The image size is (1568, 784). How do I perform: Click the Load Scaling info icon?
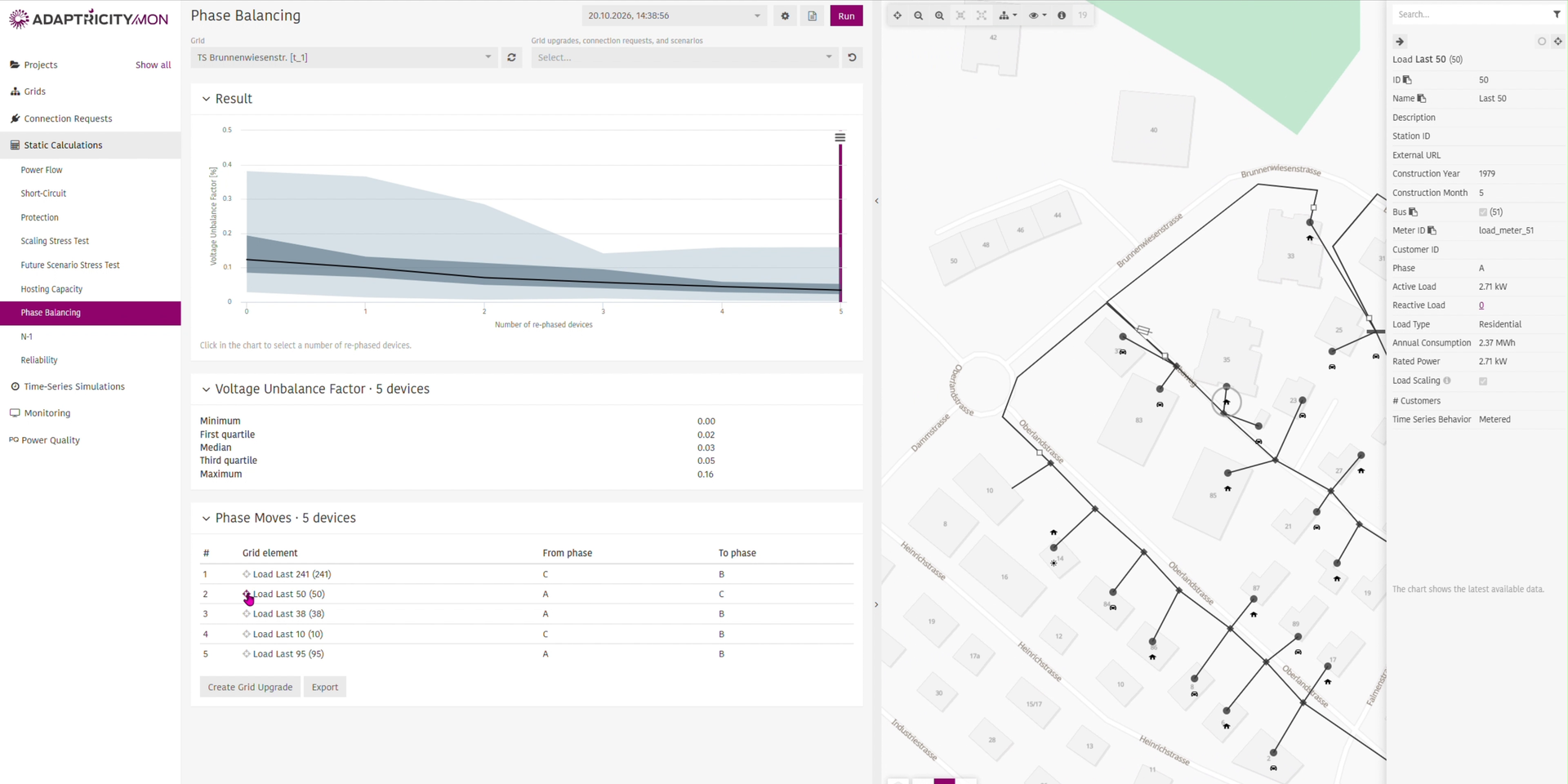point(1447,381)
